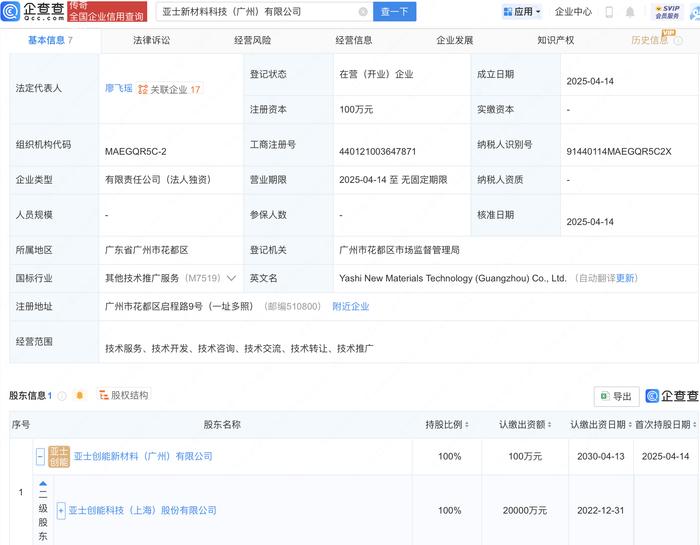700x545 pixels.
Task: Click the 亚士创能 shareholder logo thumbnail
Action: pos(59,457)
